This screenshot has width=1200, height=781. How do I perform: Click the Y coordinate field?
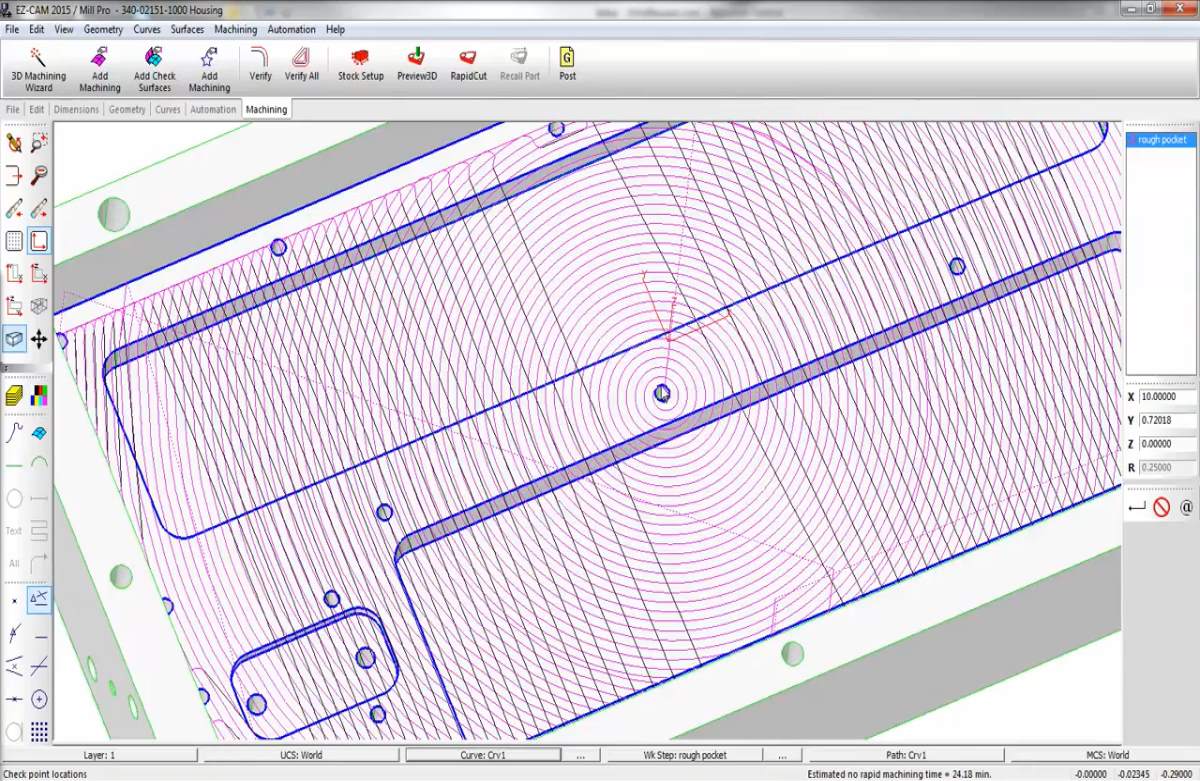coord(1168,420)
